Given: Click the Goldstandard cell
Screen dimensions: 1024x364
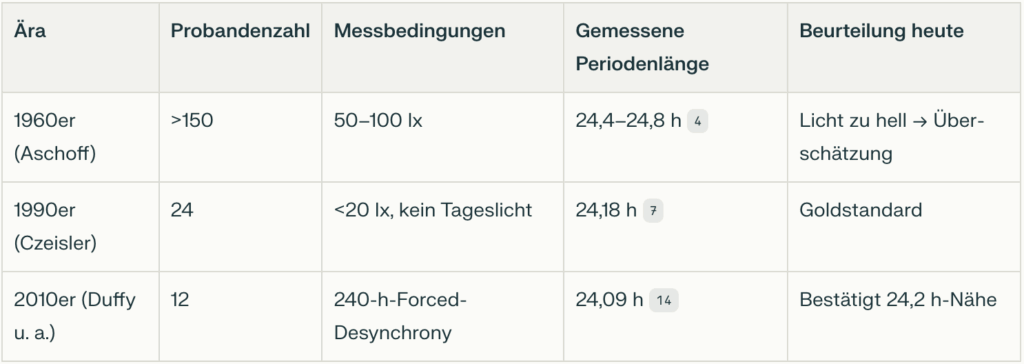Looking at the screenshot, I should [x=904, y=227].
